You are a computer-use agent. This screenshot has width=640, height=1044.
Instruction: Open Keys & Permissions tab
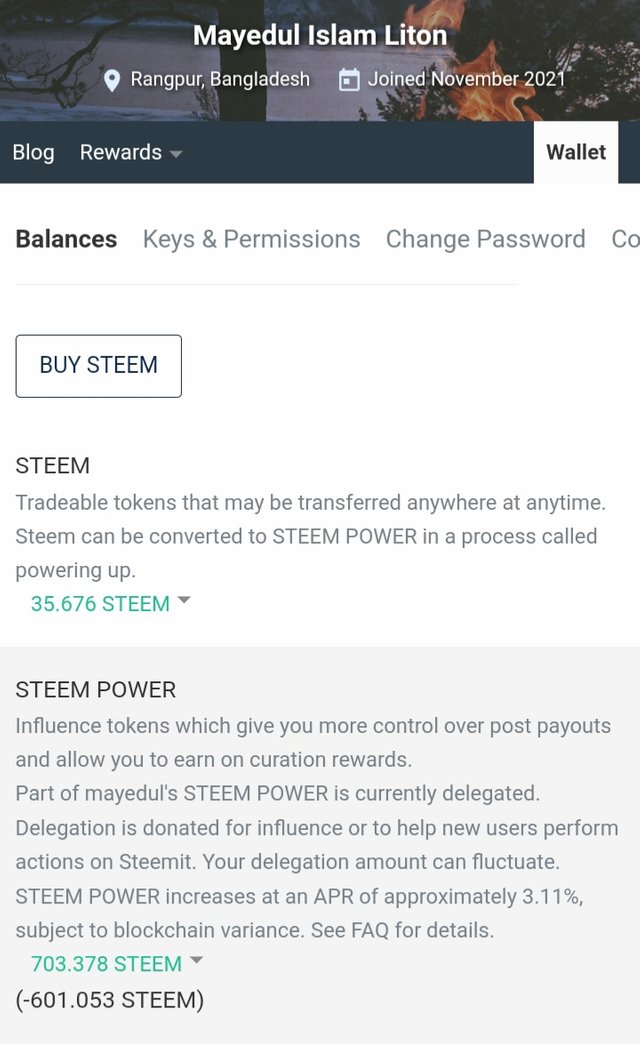click(251, 239)
